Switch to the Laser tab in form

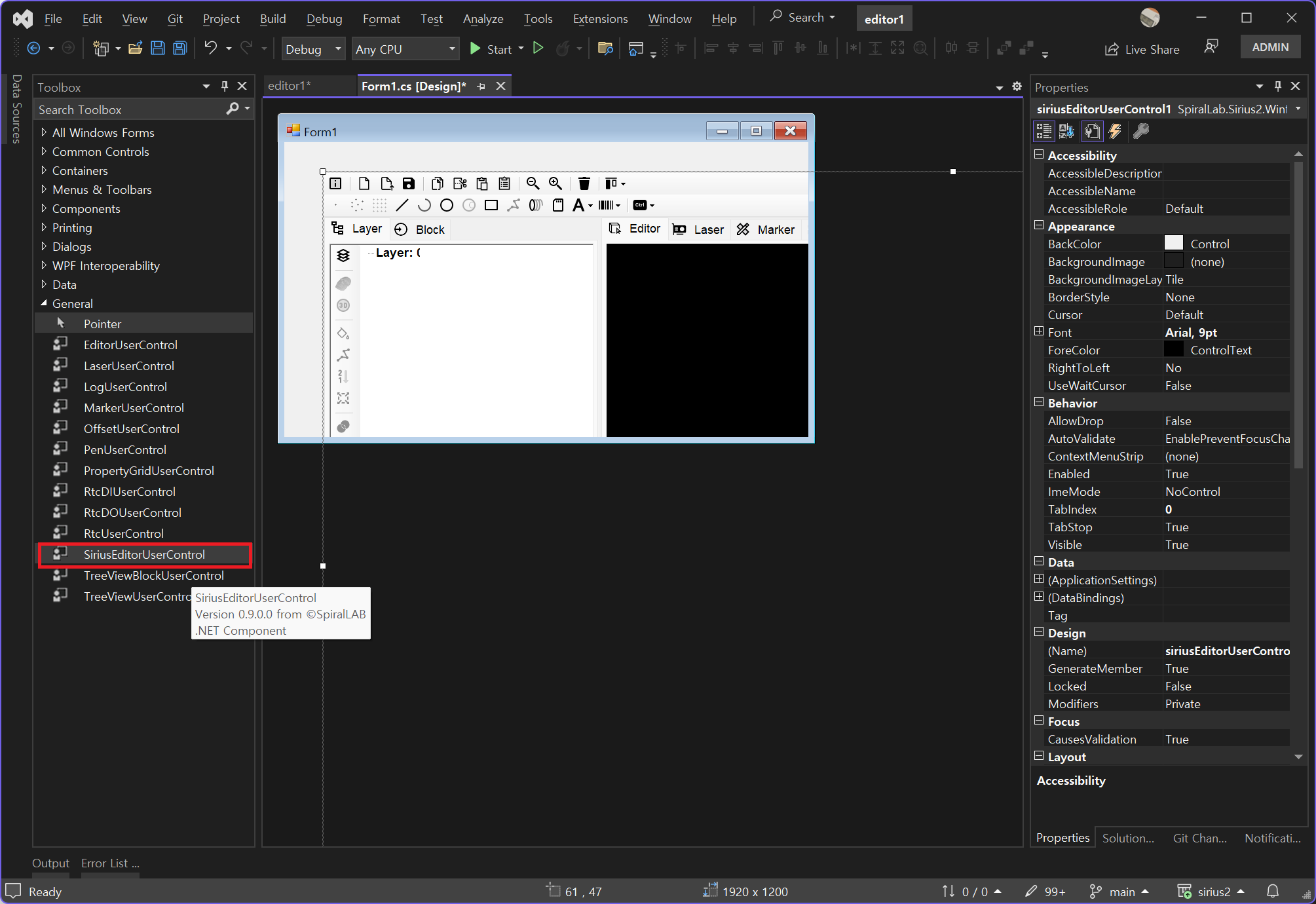pyautogui.click(x=698, y=229)
